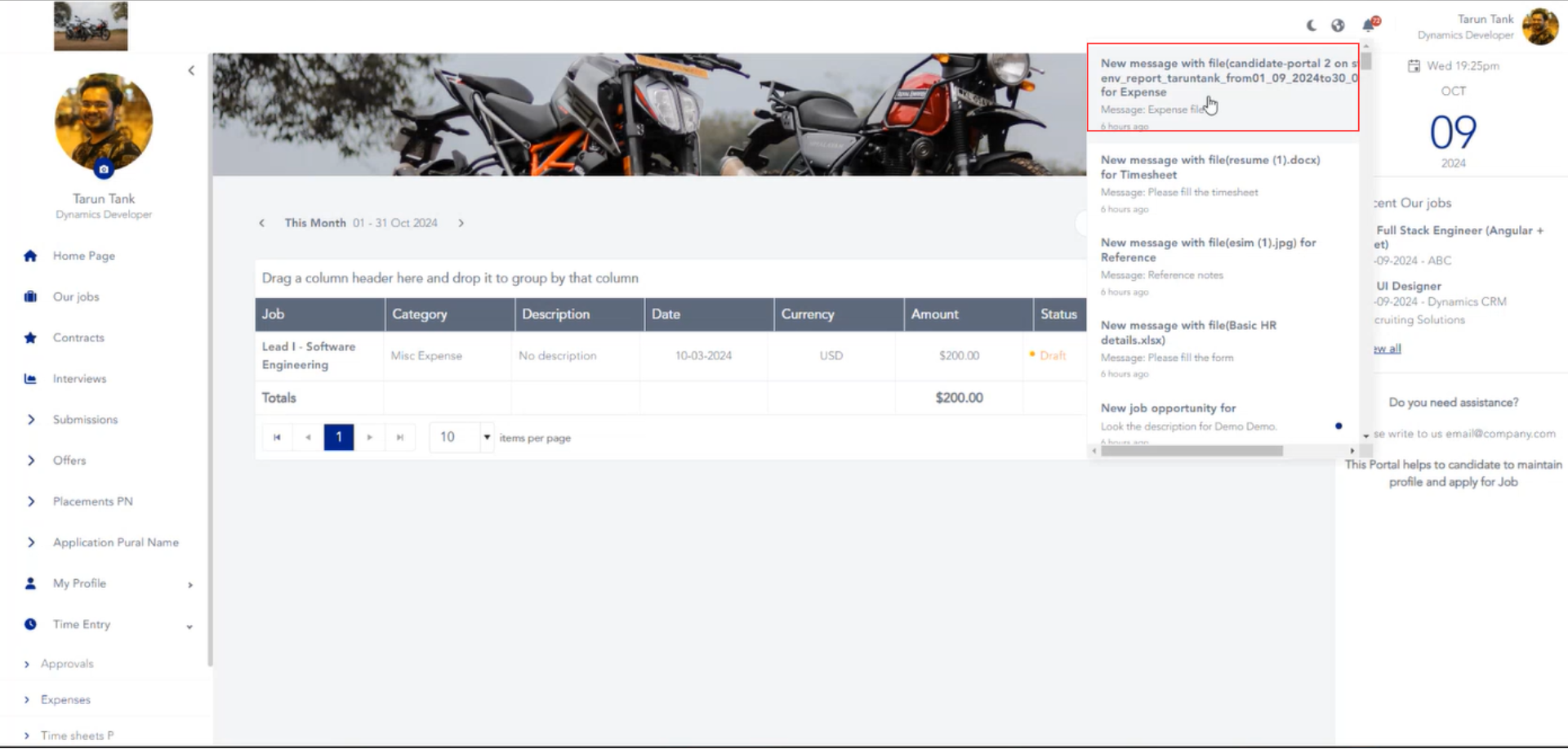Expand My Profile submenu arrow
1568x749 pixels.
(x=190, y=585)
